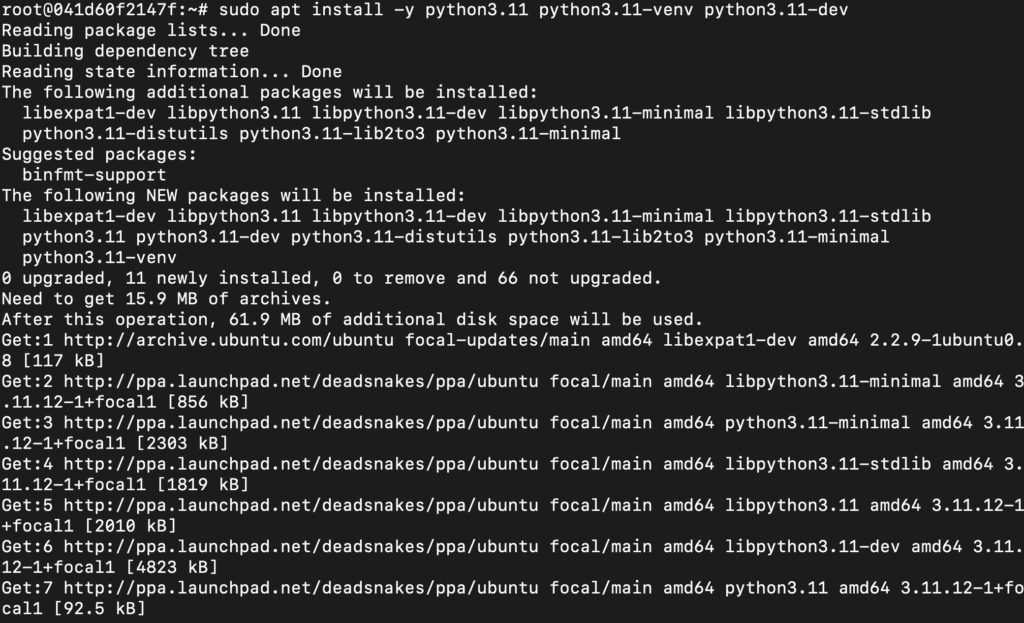Viewport: 1024px width, 623px height.
Task: Click the 'Building dependency tree' line
Action: tap(125, 51)
